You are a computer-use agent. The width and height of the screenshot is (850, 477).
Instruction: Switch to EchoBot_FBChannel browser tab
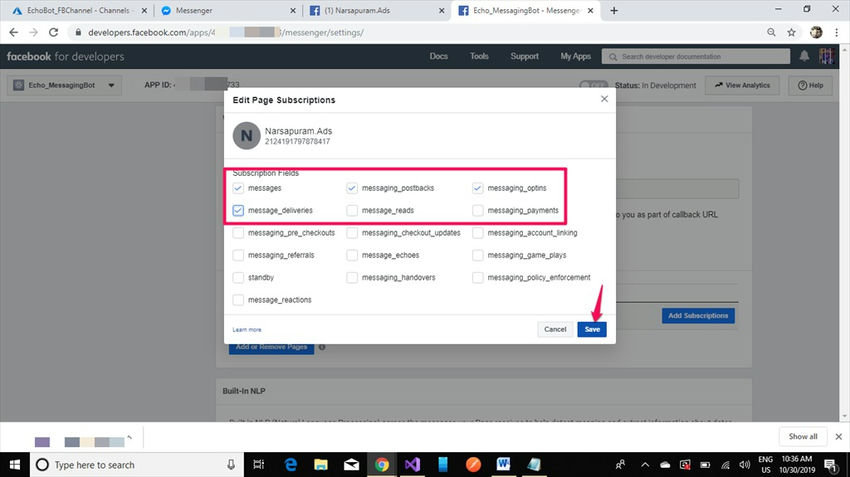[79, 10]
